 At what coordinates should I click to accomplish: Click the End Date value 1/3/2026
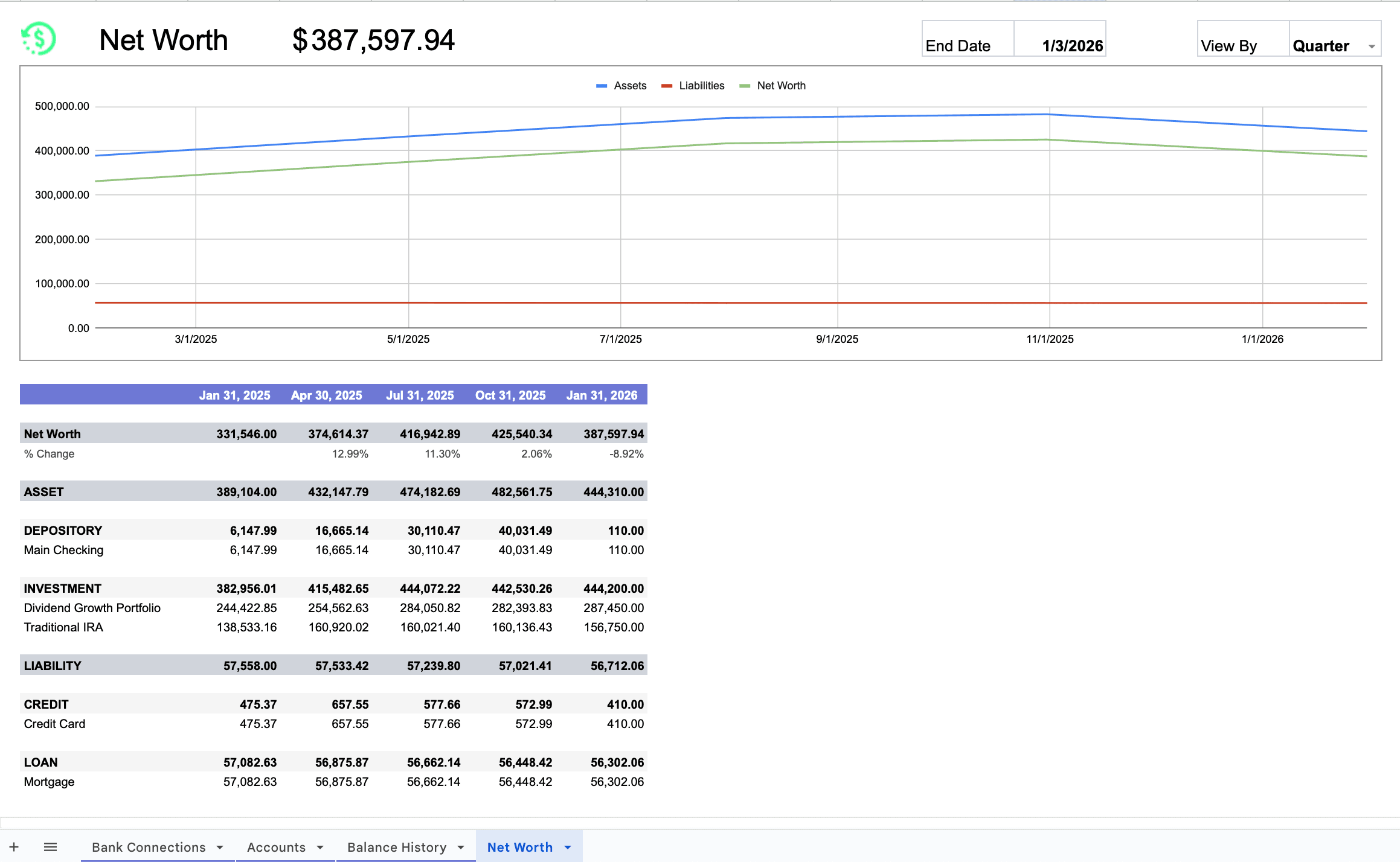click(x=1073, y=45)
